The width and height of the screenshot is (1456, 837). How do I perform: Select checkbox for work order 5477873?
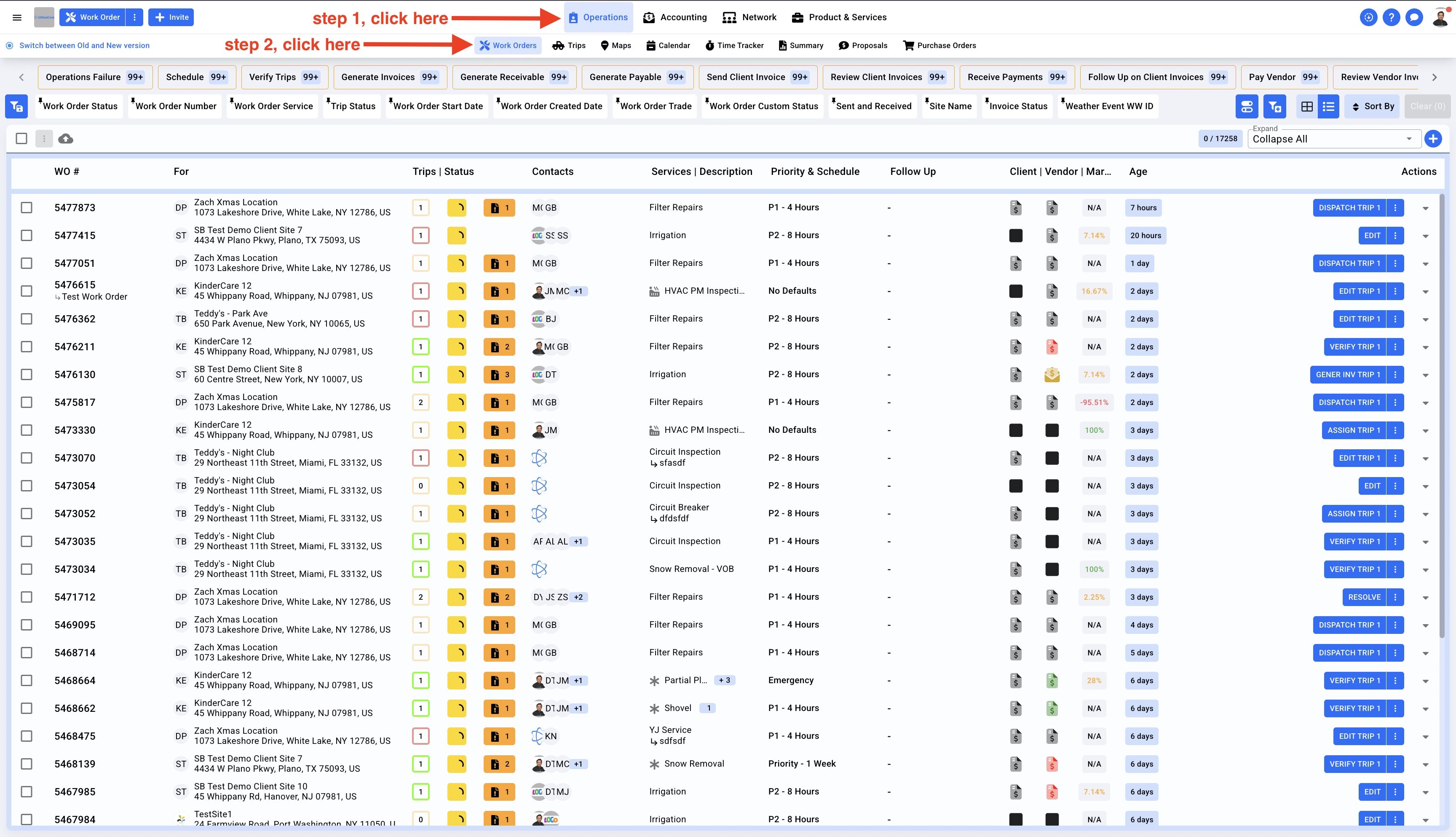tap(27, 207)
